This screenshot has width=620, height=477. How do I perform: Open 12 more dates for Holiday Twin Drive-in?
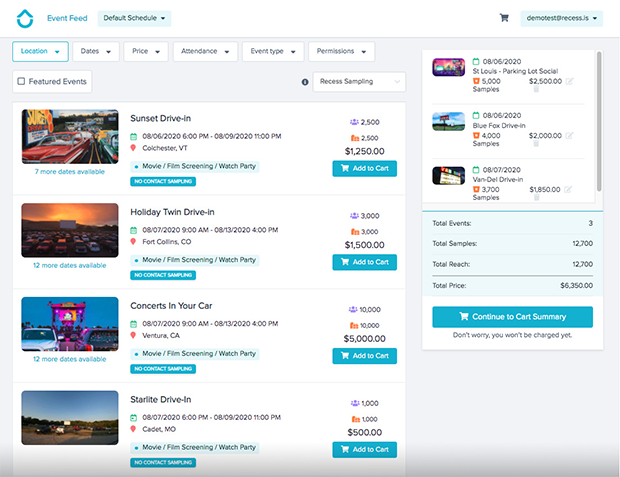pos(69,265)
